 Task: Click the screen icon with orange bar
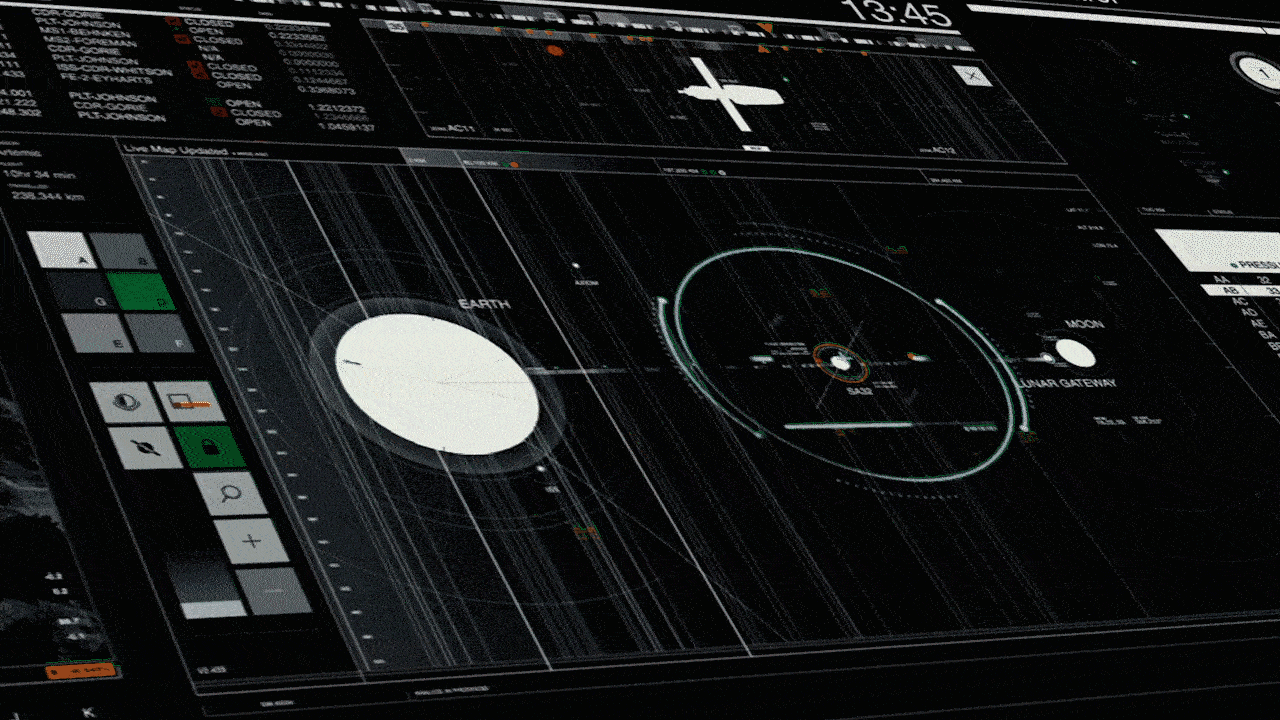[189, 402]
